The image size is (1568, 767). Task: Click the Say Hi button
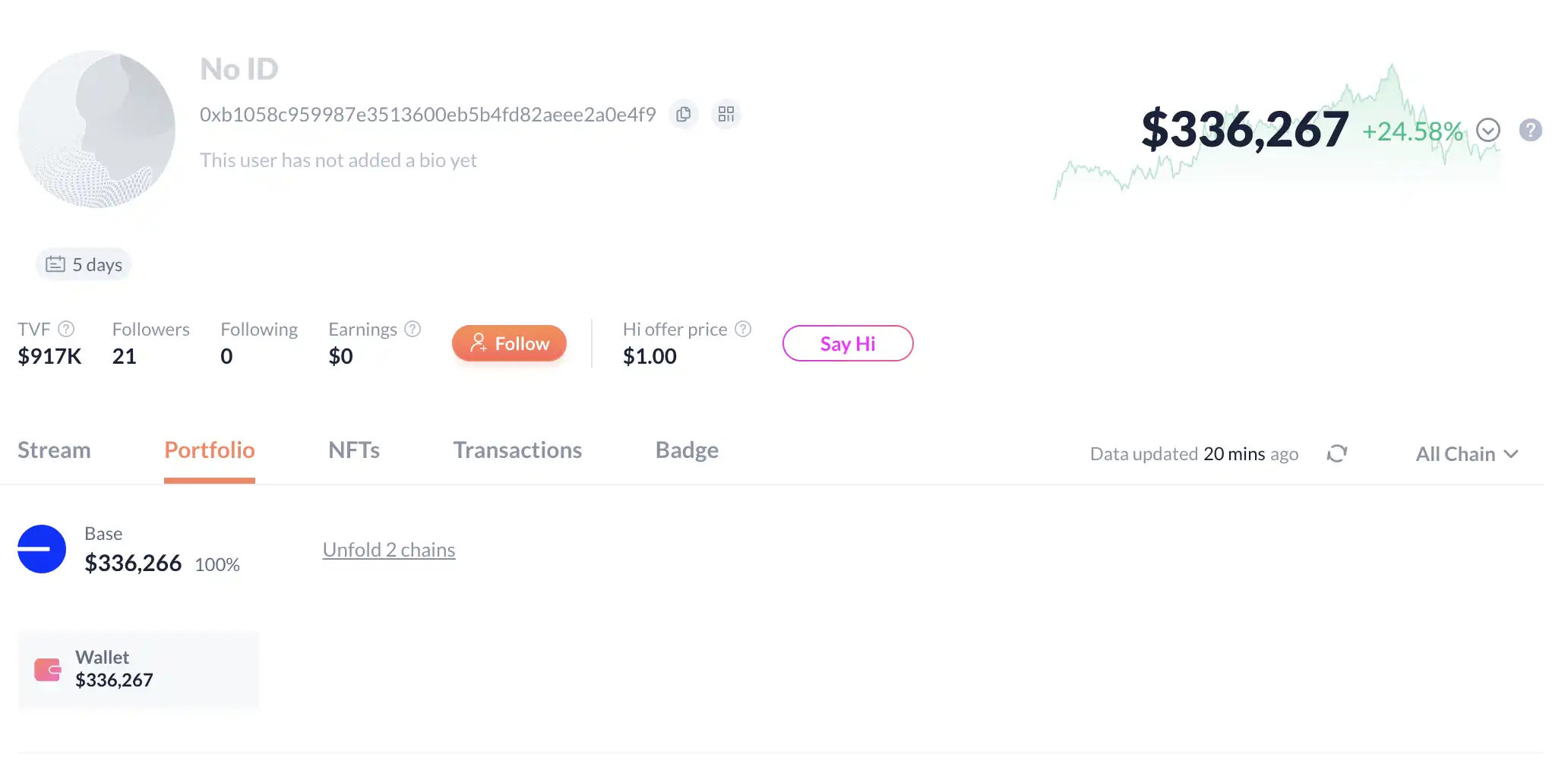[848, 343]
